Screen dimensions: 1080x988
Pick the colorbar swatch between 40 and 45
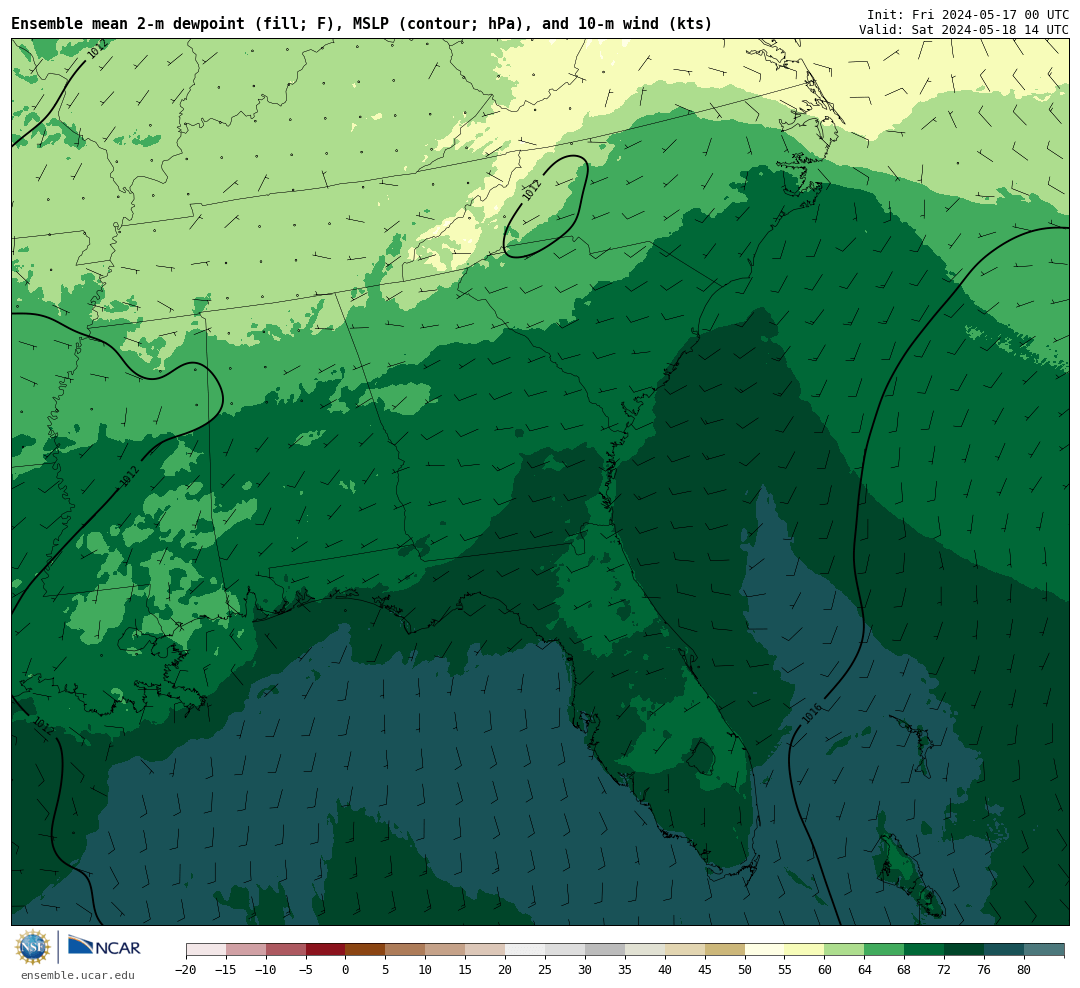coord(685,950)
